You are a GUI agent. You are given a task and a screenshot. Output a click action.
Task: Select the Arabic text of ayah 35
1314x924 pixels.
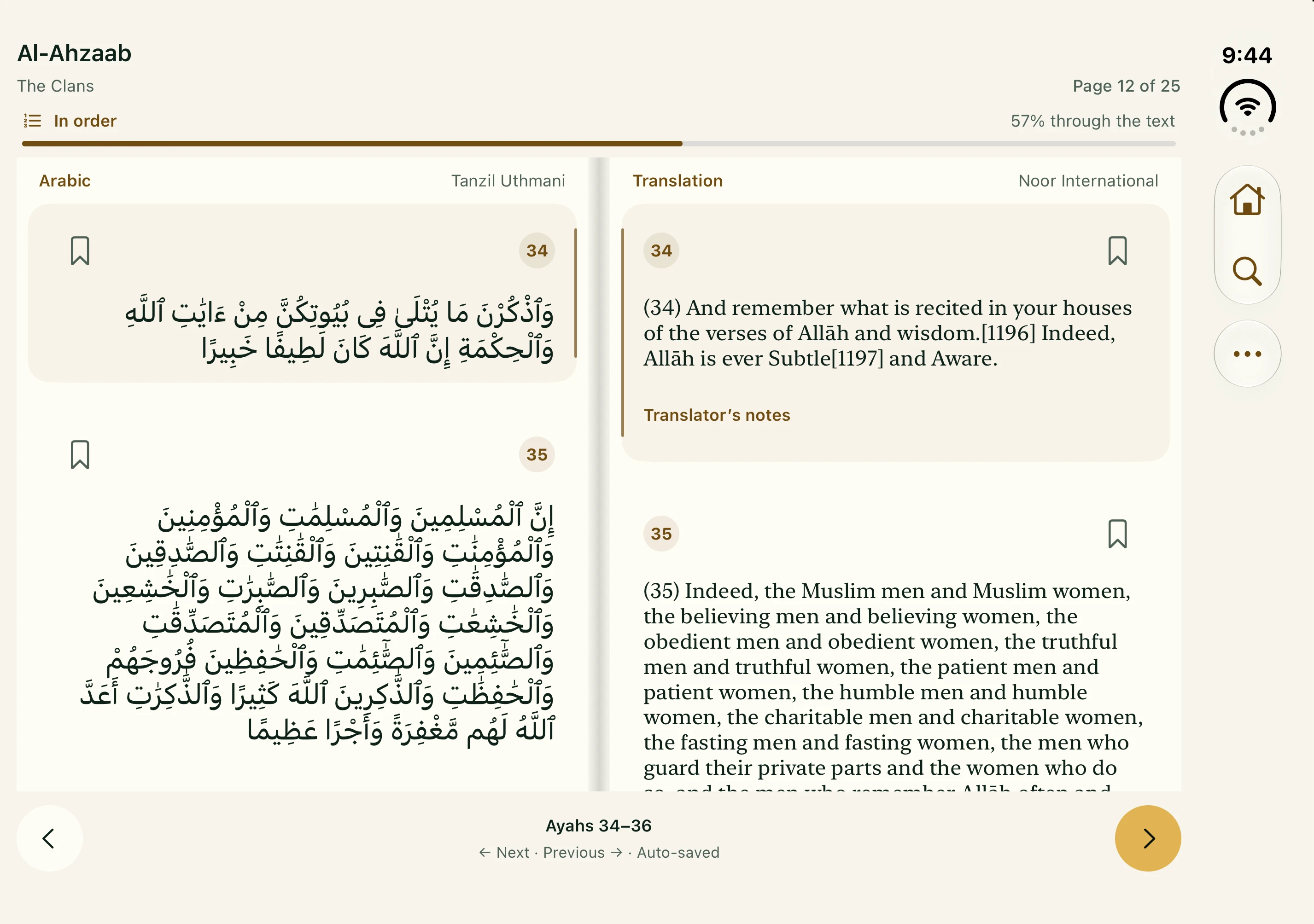317,624
